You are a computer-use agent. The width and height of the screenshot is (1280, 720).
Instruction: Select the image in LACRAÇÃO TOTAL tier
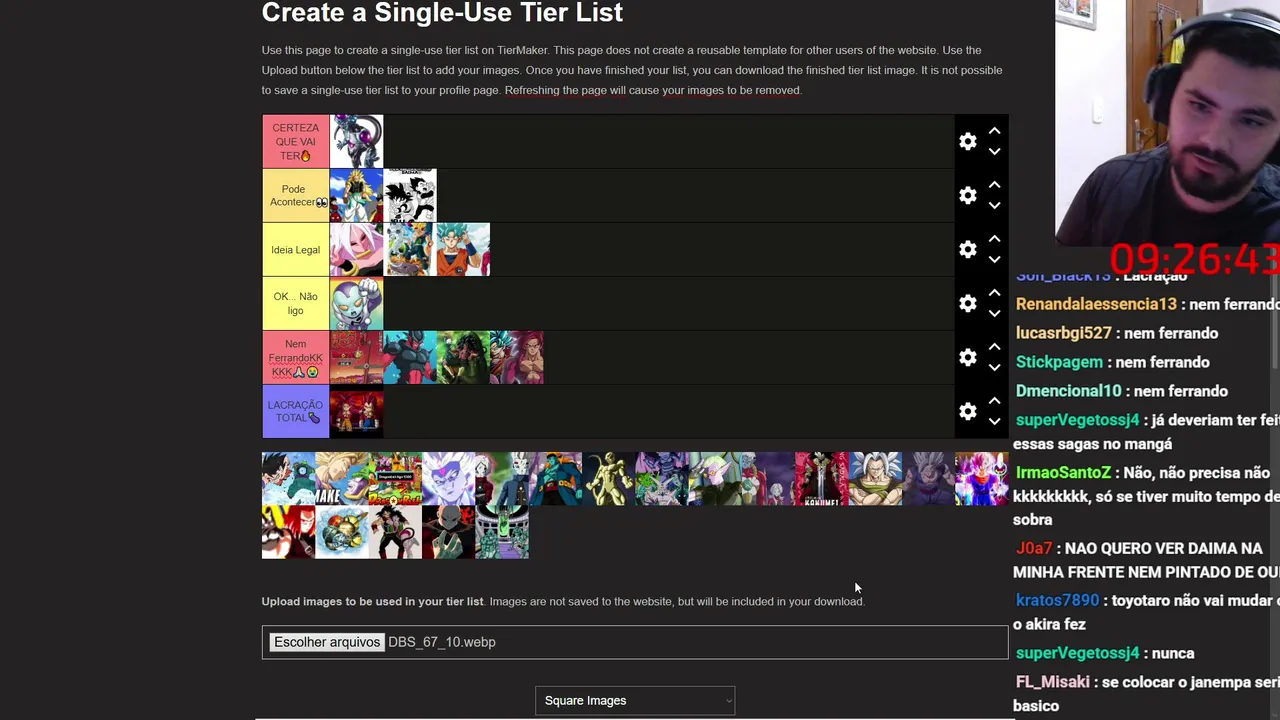[x=357, y=412]
